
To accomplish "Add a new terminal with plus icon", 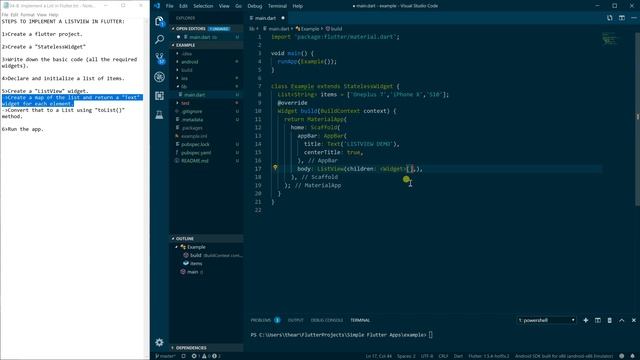I will [585, 320].
